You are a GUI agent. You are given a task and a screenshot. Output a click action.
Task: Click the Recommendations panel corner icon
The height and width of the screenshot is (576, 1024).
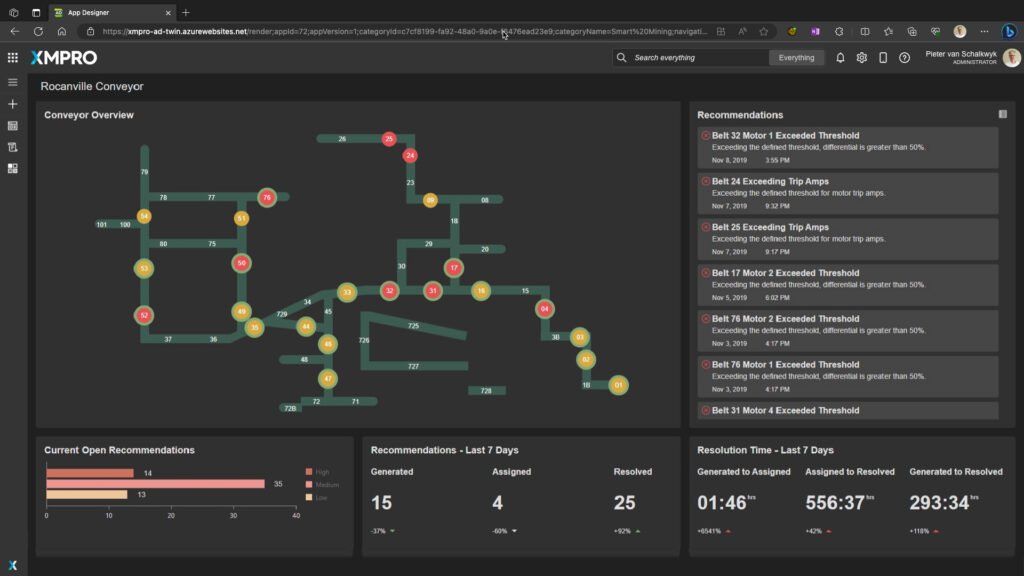(x=1003, y=115)
